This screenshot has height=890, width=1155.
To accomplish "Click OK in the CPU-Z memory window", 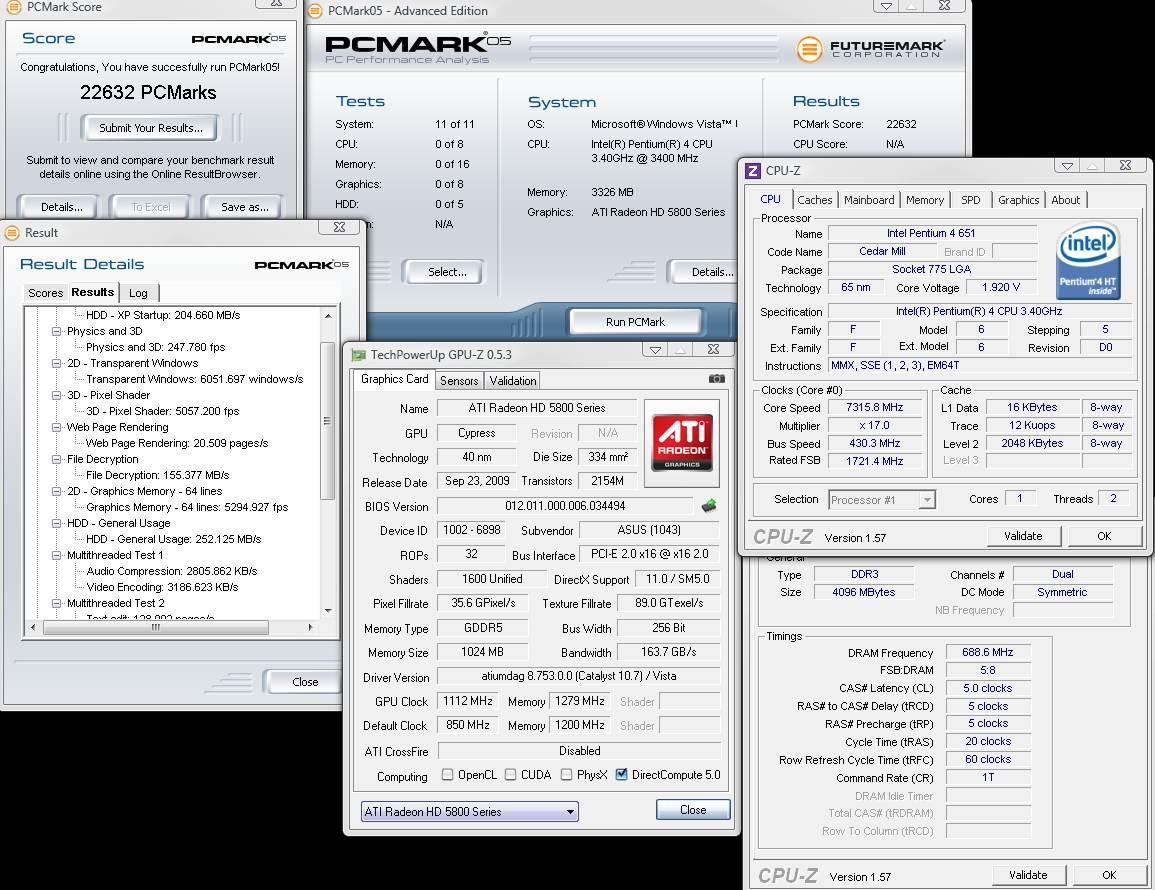I will 1109,875.
